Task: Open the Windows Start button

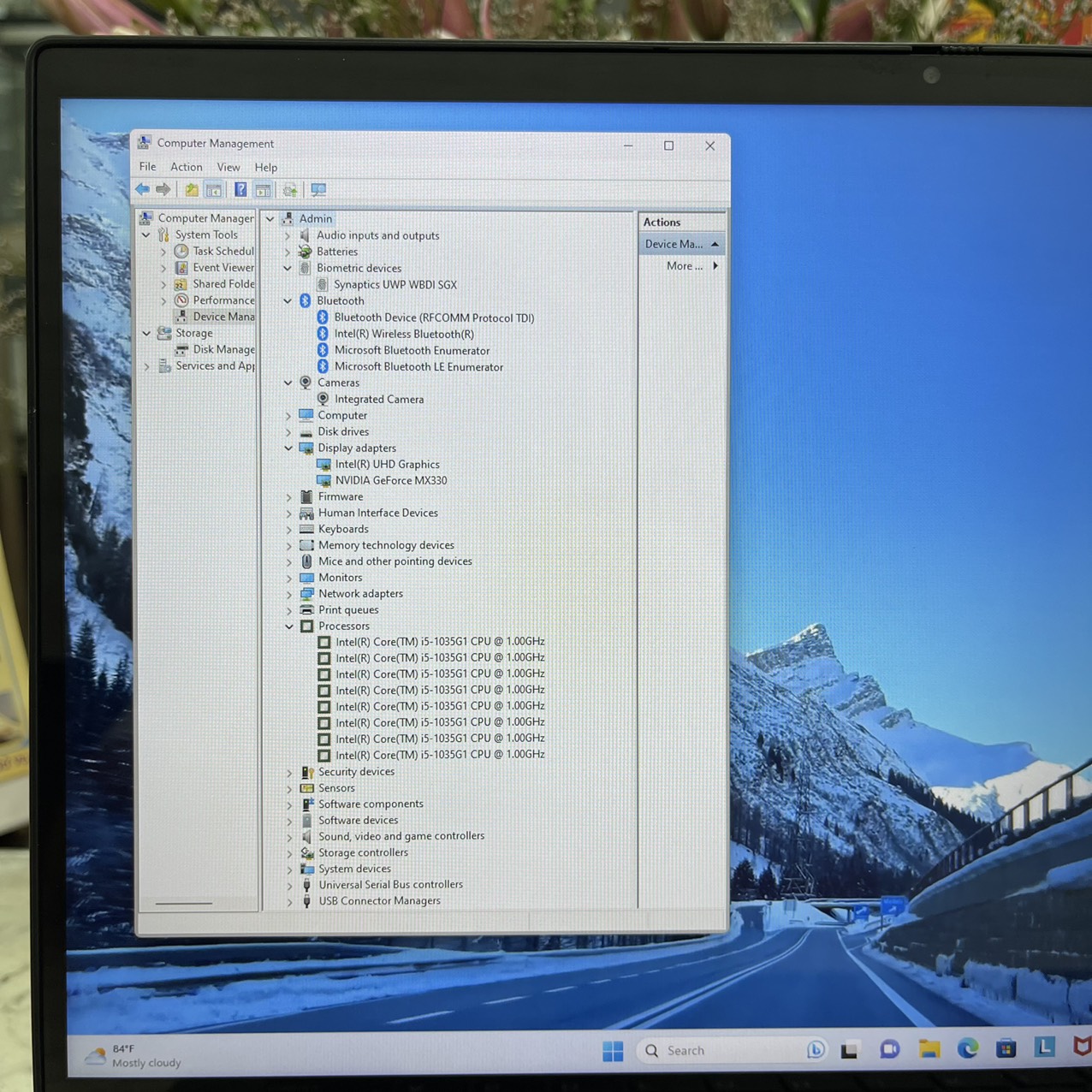Action: (613, 1051)
